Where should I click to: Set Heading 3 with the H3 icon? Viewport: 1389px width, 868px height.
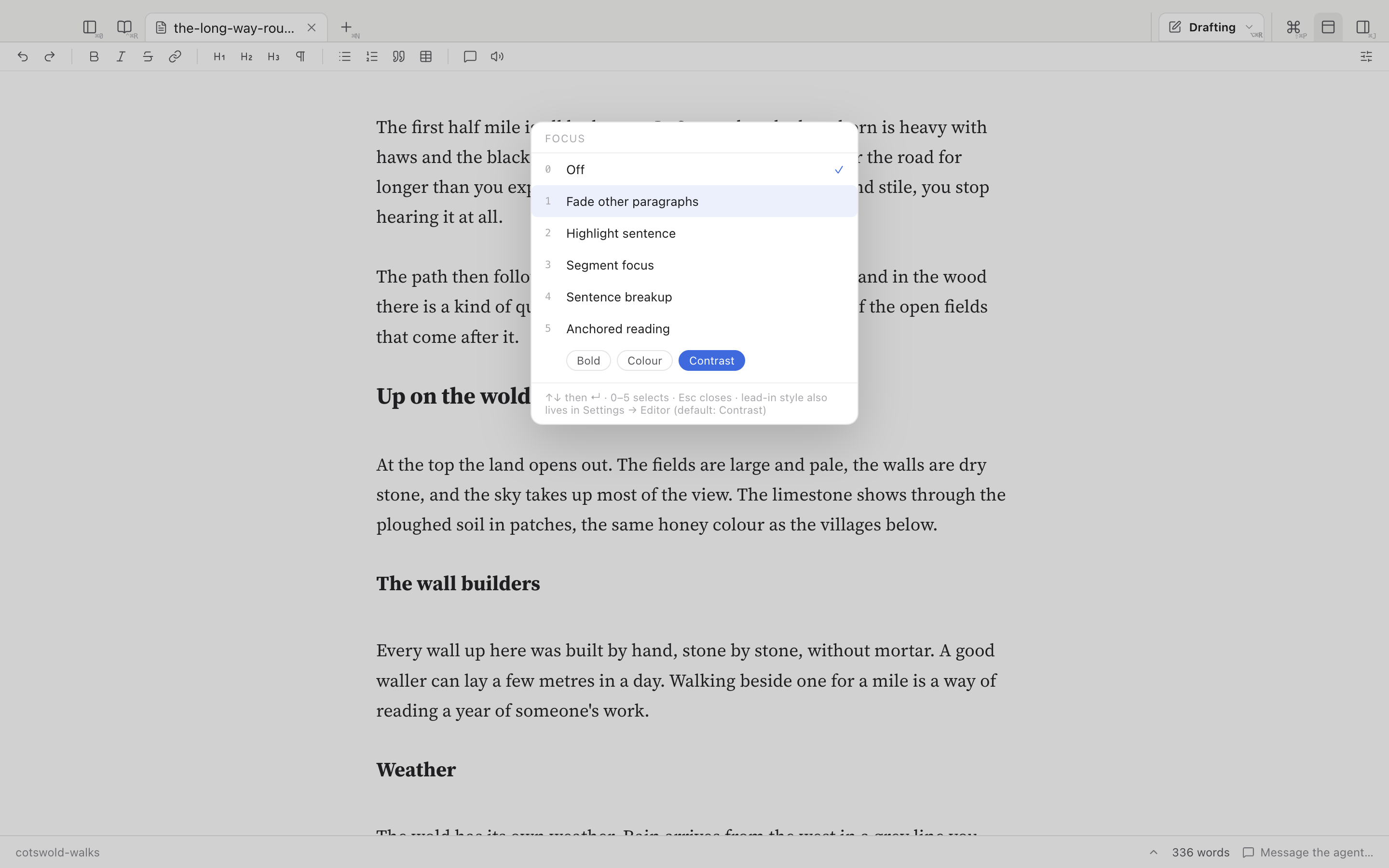pos(273,56)
